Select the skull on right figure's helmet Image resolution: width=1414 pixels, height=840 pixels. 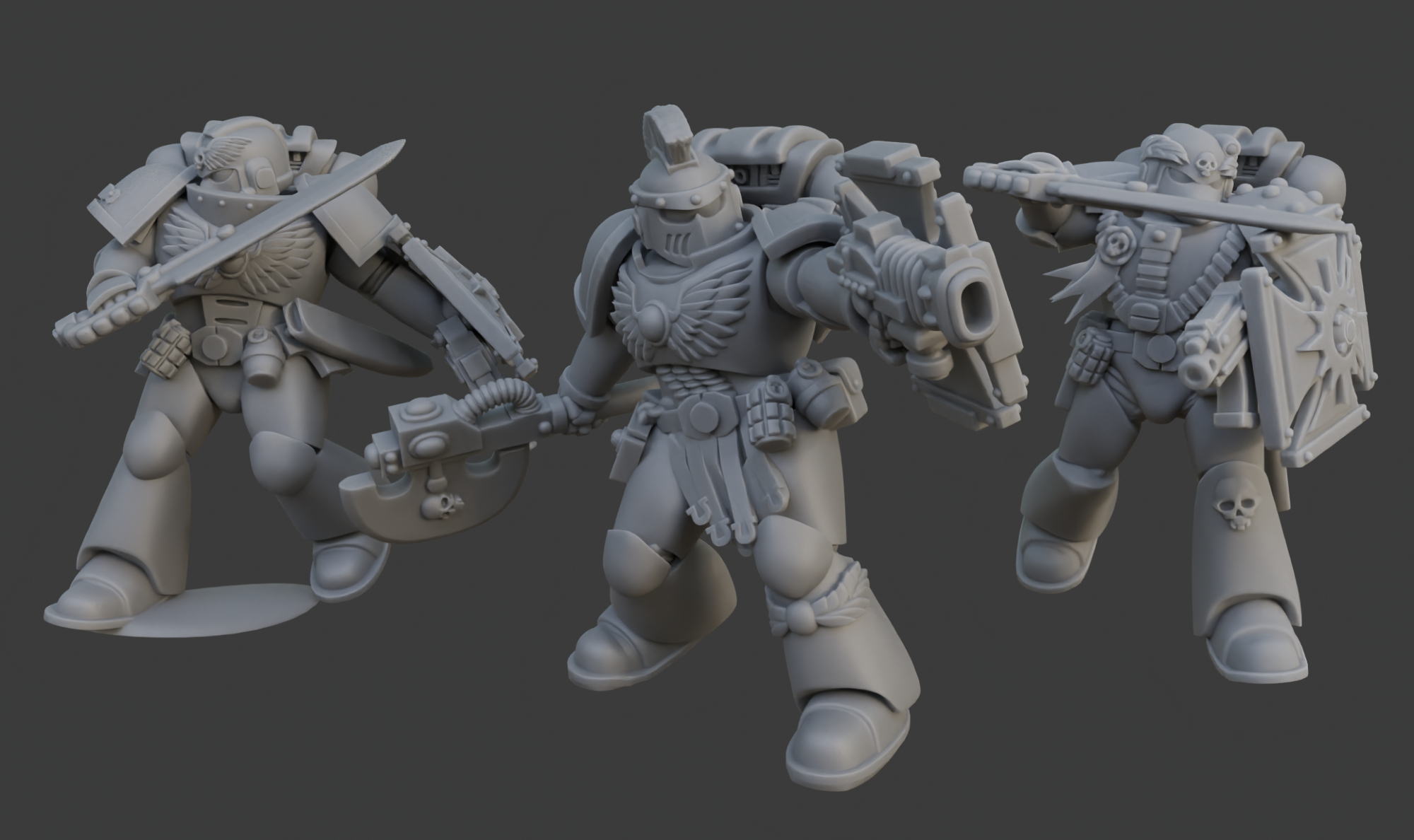1205,165
